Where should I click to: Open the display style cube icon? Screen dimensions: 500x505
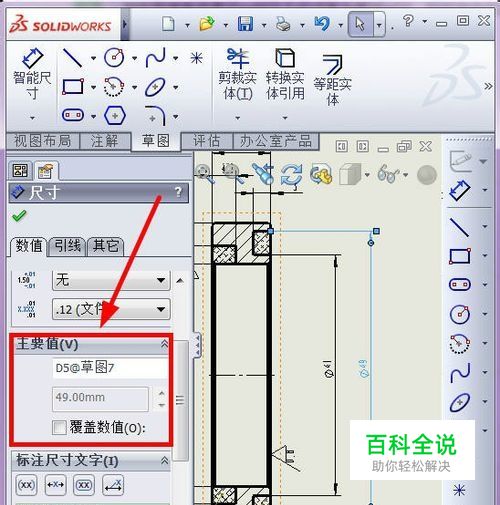(x=350, y=174)
